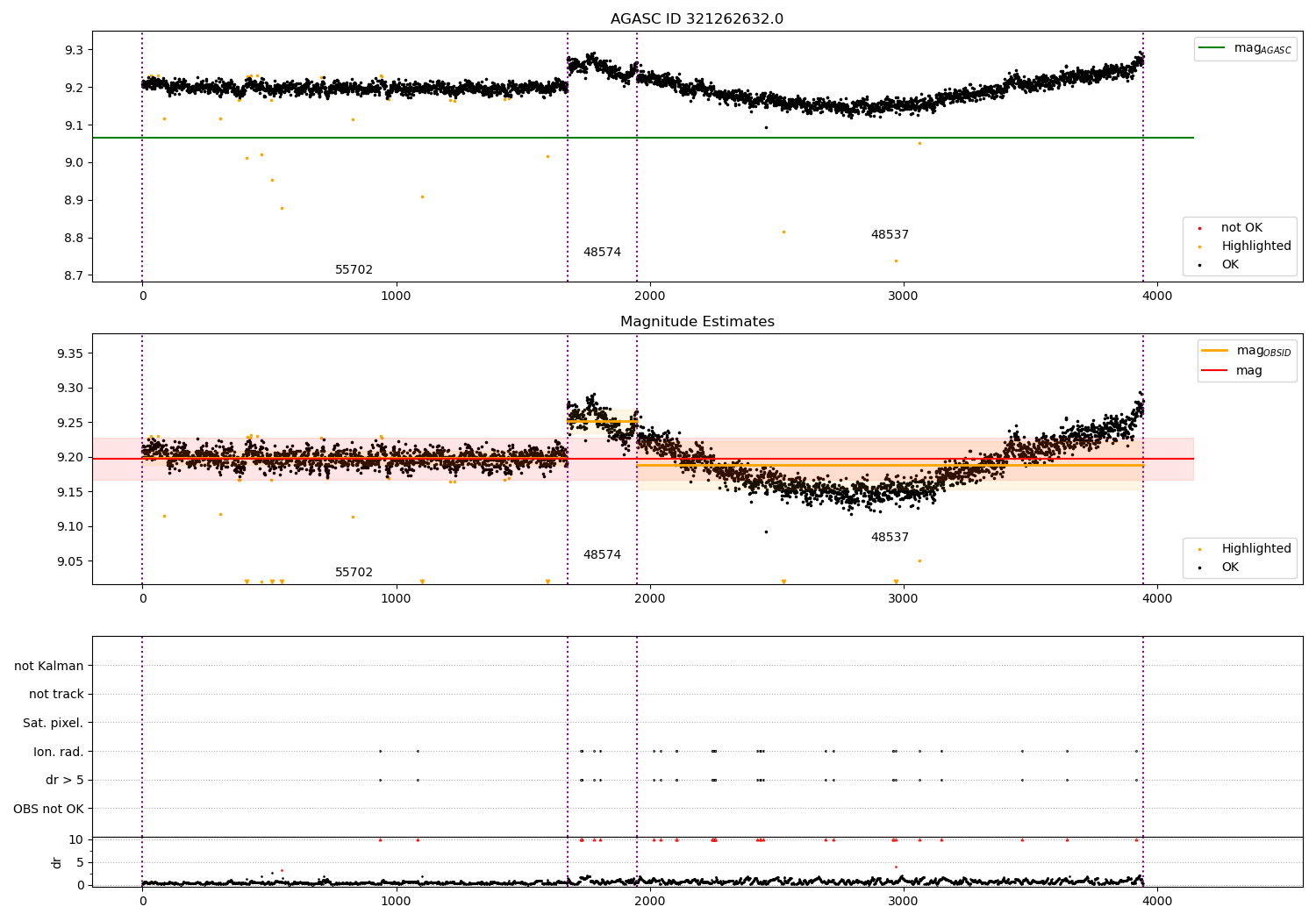Click the "not track" row label
This screenshot has width=1316, height=921.
[x=56, y=695]
